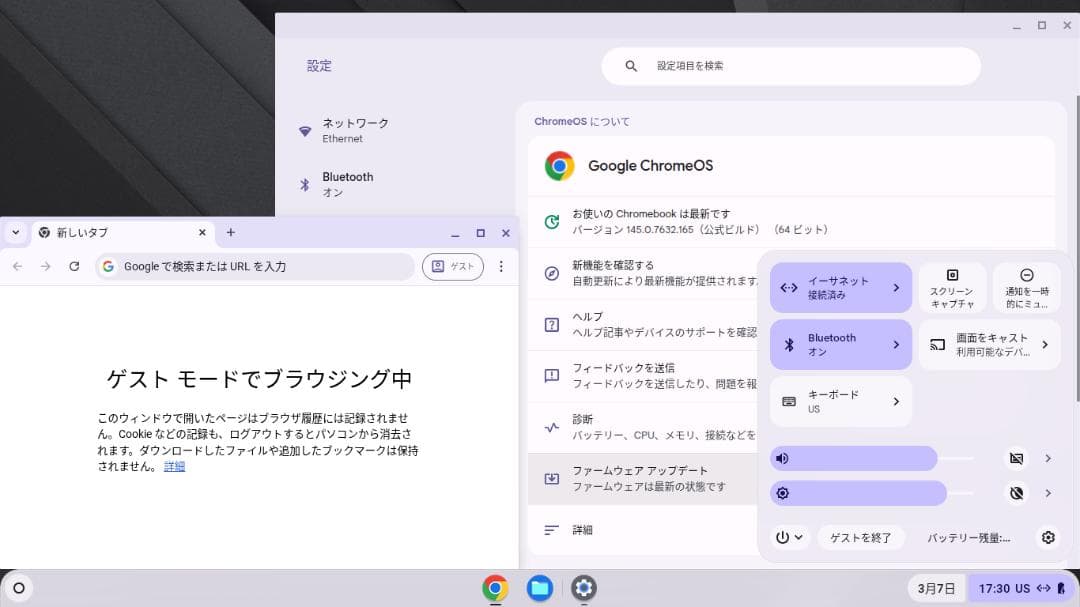The width and height of the screenshot is (1080, 607).
Task: Expand Bluetooth devices arrow in quick settings
Action: click(896, 344)
